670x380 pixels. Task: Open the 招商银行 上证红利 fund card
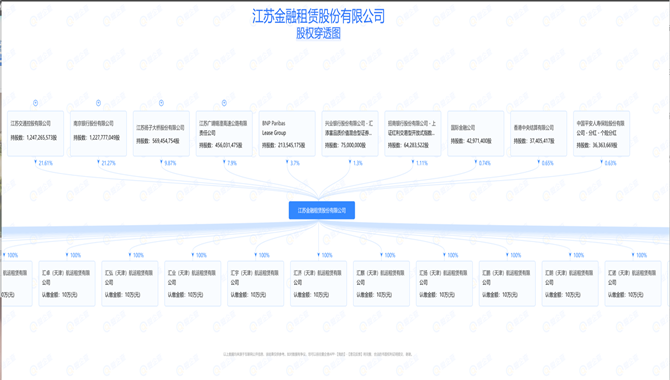413,133
